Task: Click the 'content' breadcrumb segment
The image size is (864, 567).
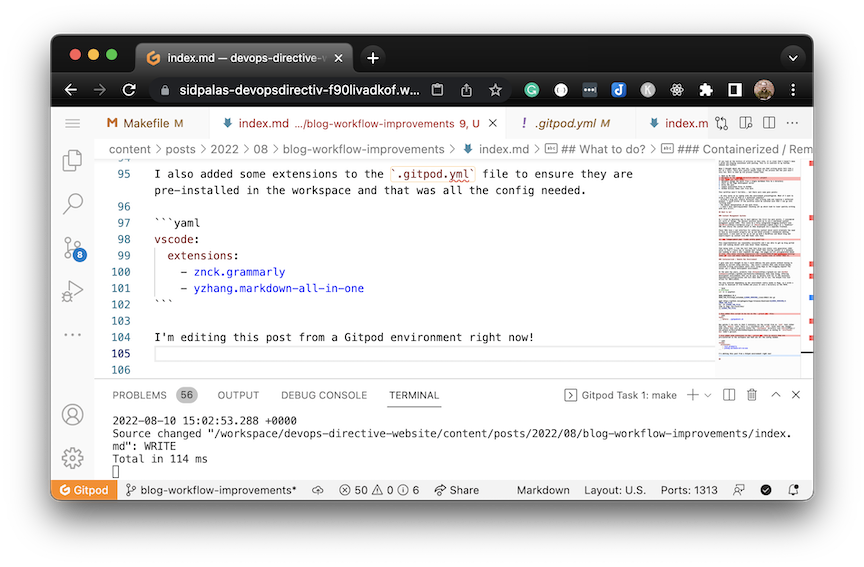Action: click(x=129, y=149)
